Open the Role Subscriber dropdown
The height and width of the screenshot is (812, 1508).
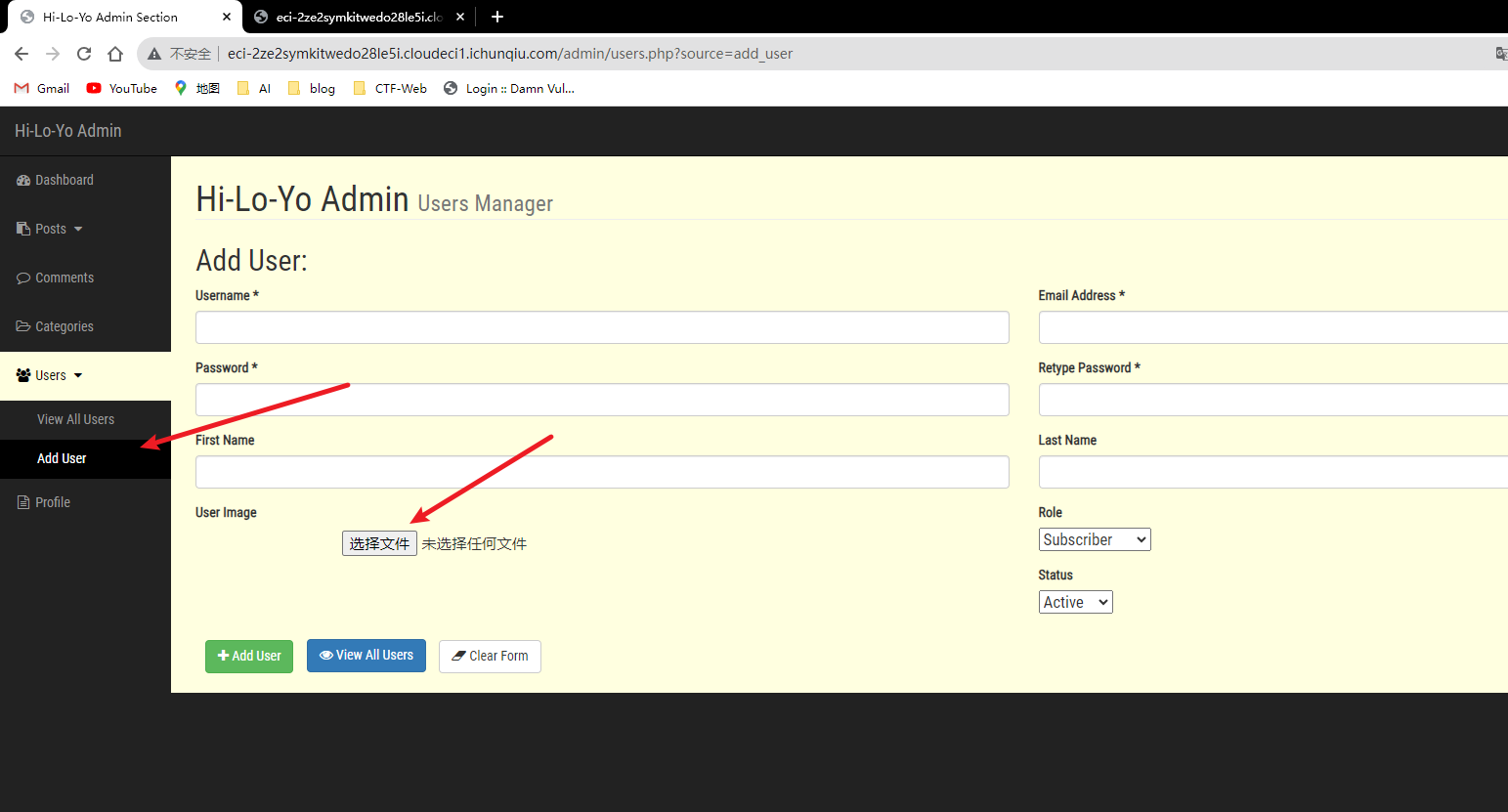[1095, 539]
